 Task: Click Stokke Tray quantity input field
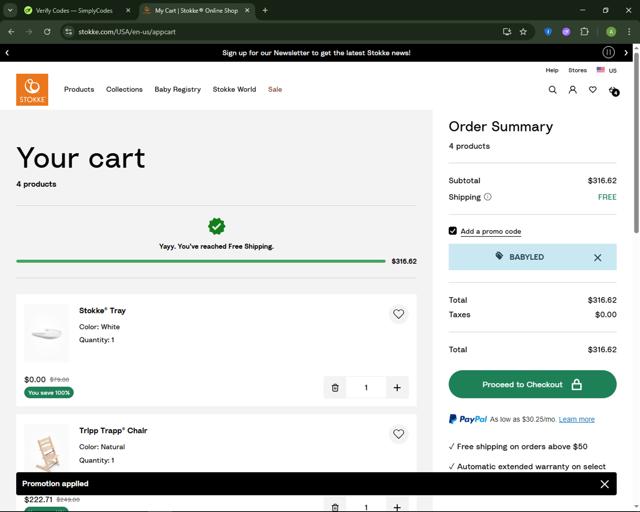pyautogui.click(x=366, y=387)
